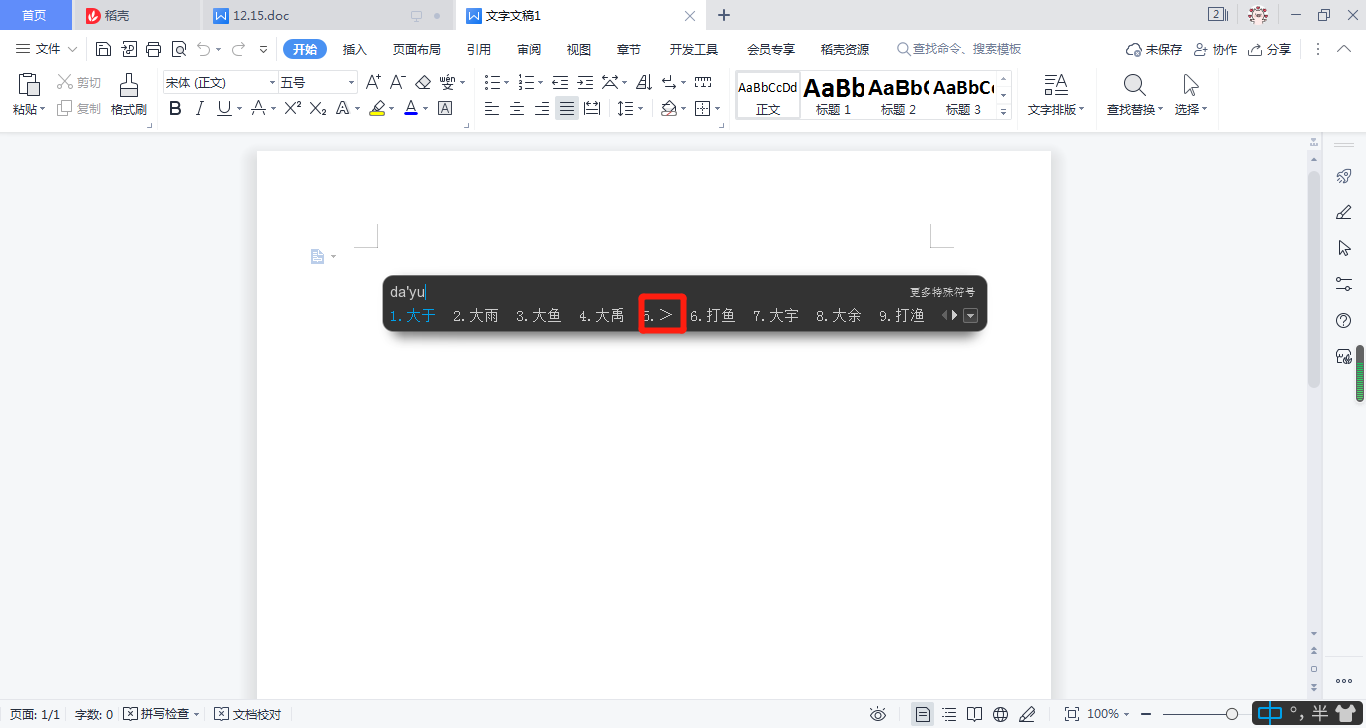Toggle eye protection mode in status bar
The image size is (1366, 728).
point(878,714)
